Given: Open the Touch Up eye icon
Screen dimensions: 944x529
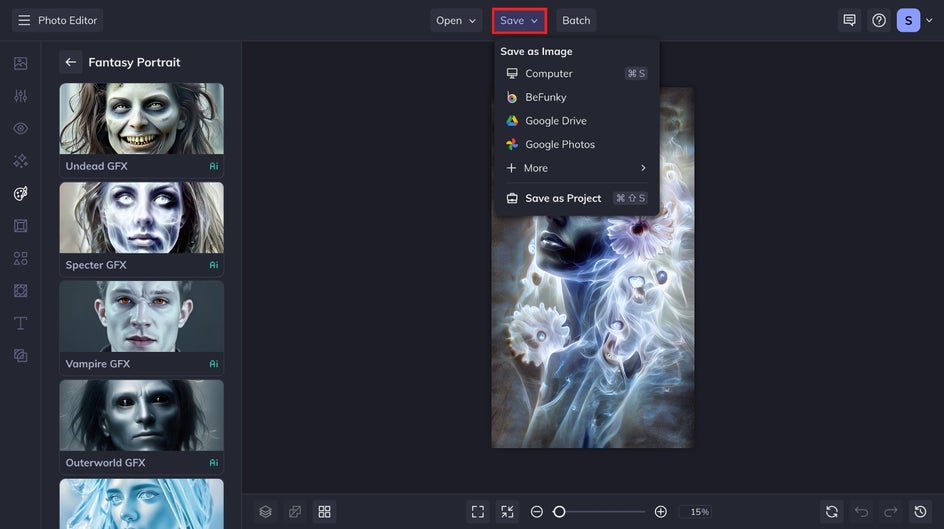Looking at the screenshot, I should (20, 128).
